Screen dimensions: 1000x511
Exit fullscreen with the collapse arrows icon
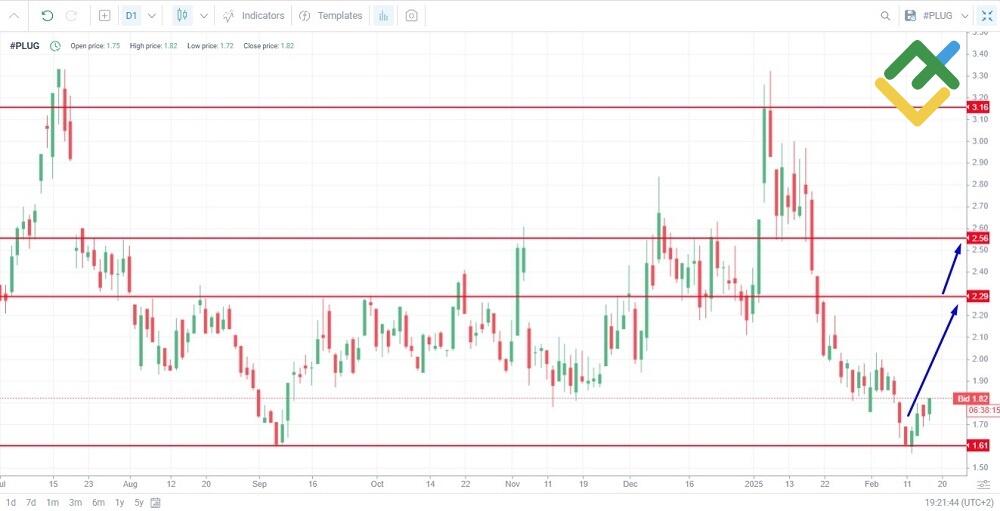coord(987,15)
